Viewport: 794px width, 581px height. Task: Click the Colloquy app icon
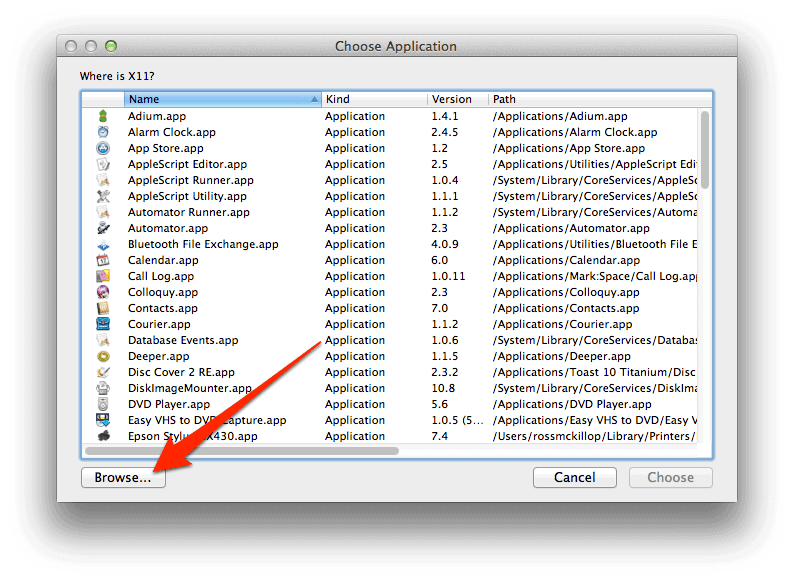tap(103, 292)
